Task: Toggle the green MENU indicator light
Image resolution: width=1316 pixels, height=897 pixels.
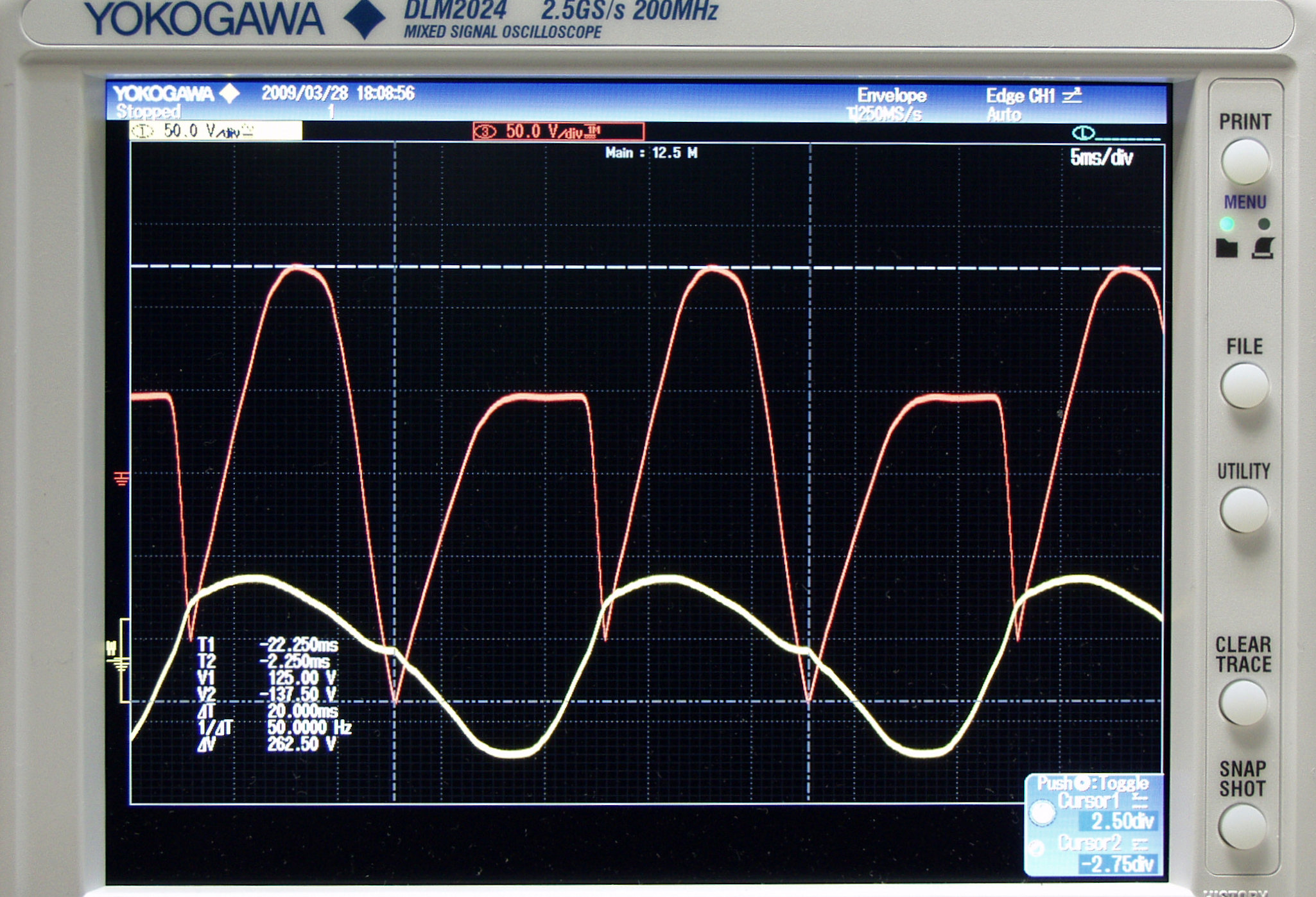Action: pyautogui.click(x=1227, y=224)
